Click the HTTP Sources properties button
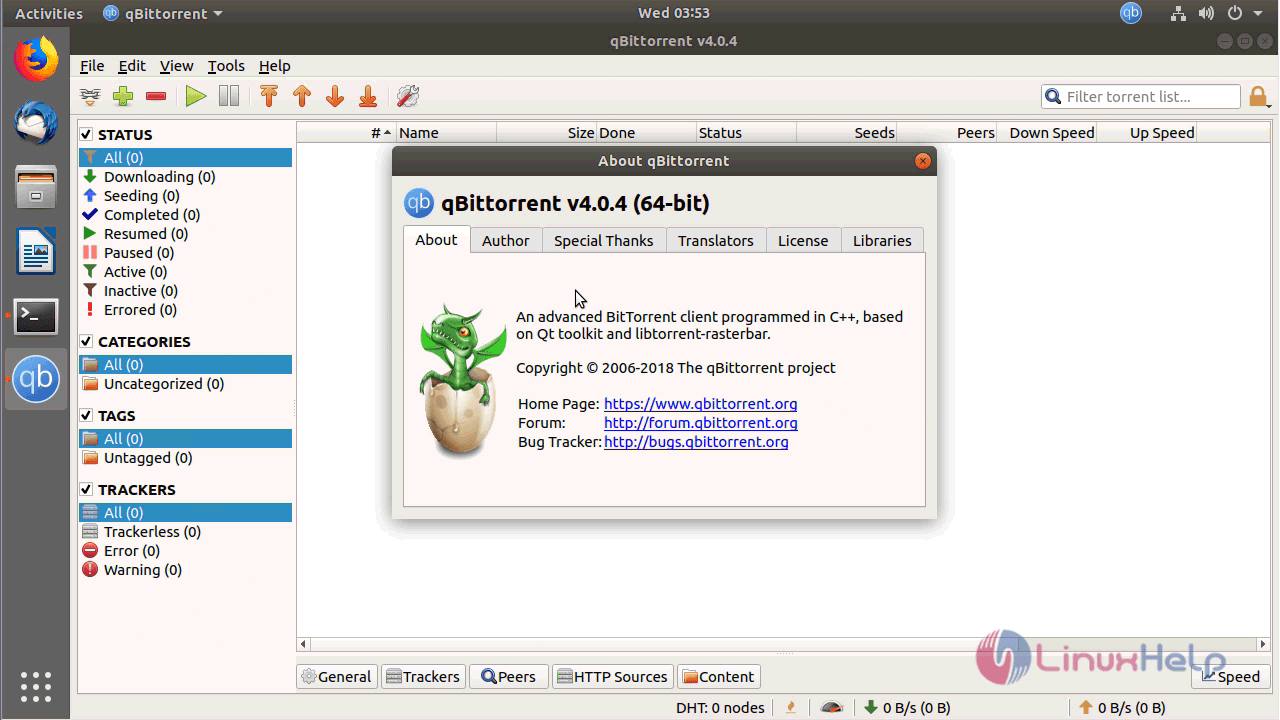Screen dimensions: 1280x720 (x=612, y=677)
